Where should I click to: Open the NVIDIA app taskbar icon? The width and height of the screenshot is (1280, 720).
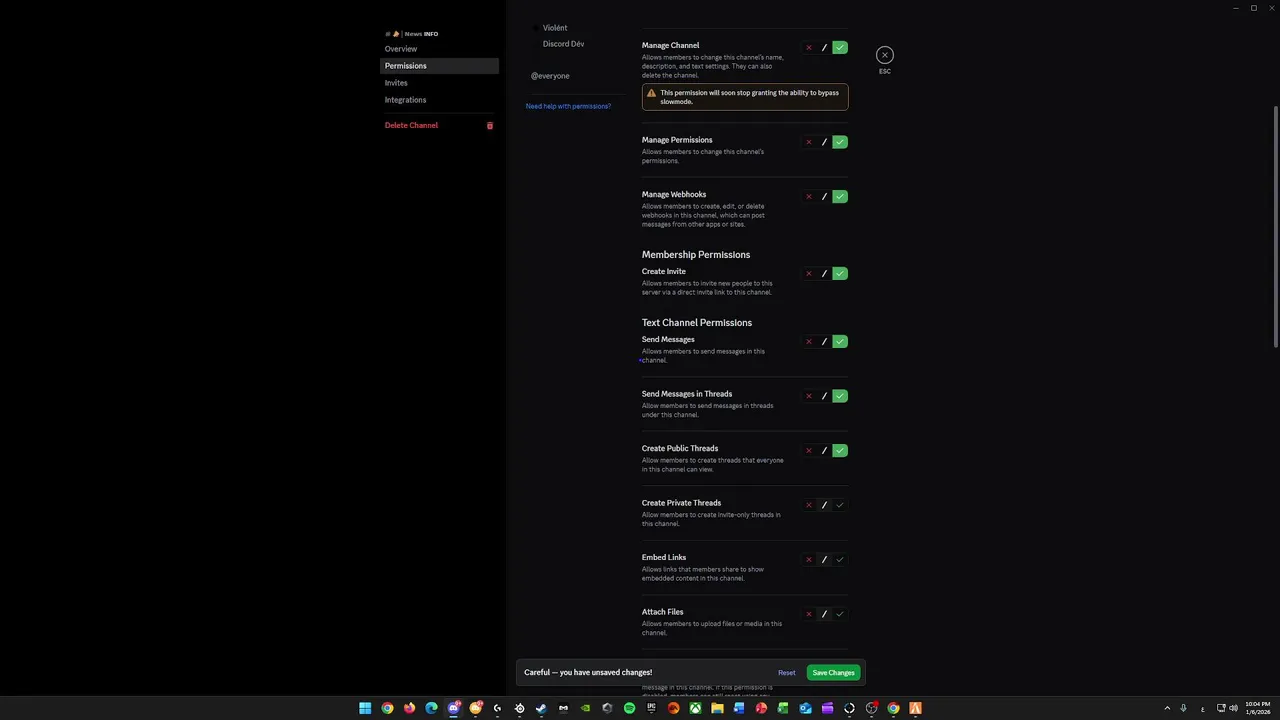click(x=585, y=708)
